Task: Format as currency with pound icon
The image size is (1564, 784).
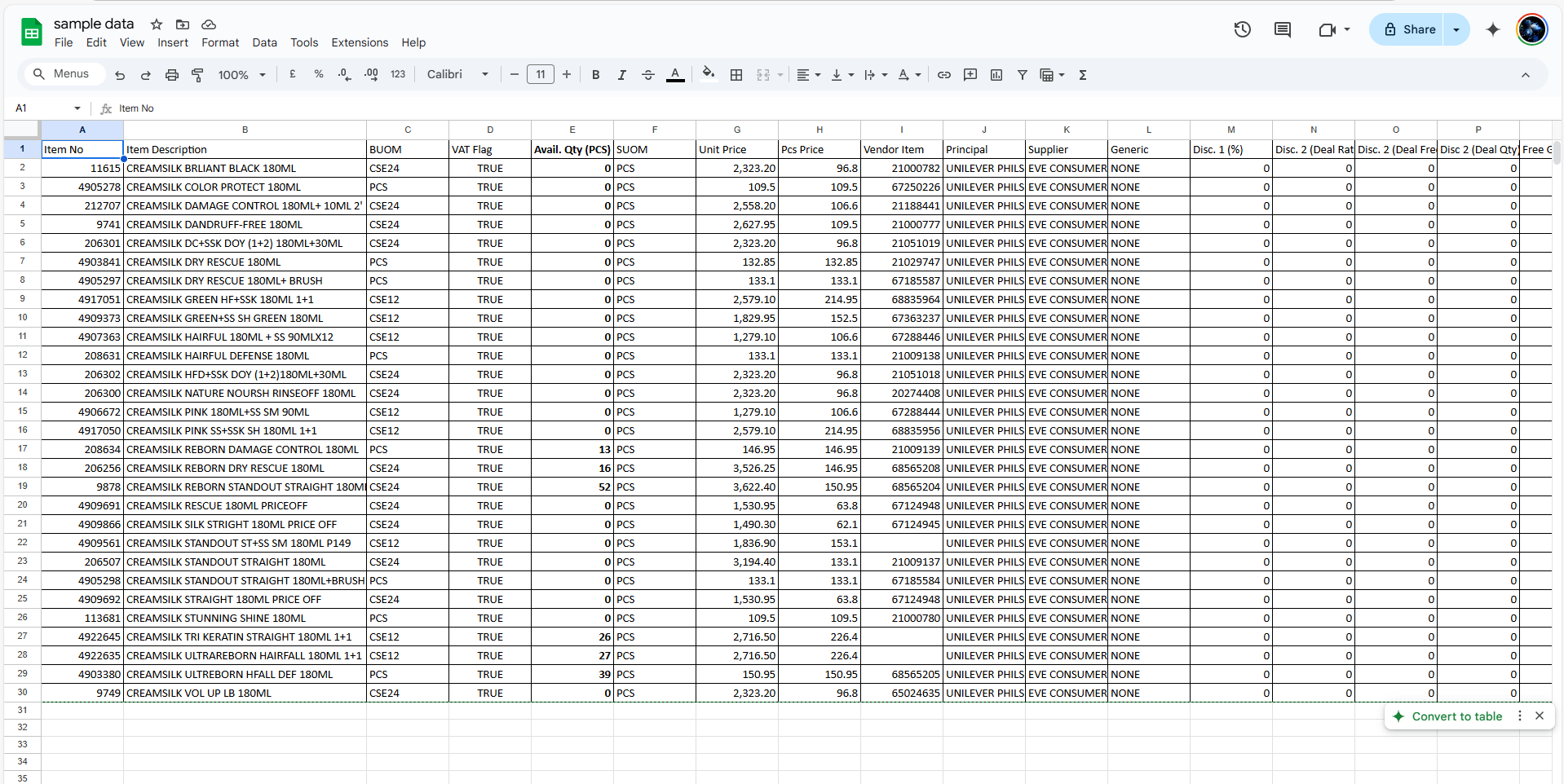Action: pos(293,74)
